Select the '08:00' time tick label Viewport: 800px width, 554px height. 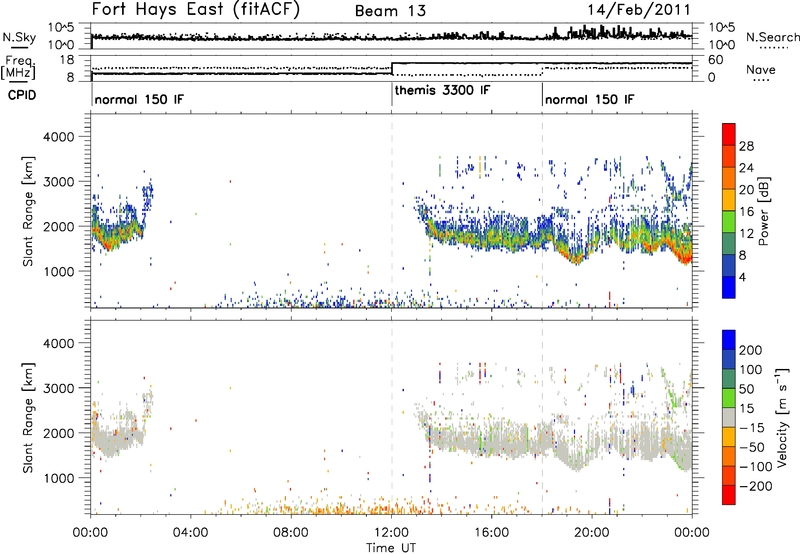point(291,533)
